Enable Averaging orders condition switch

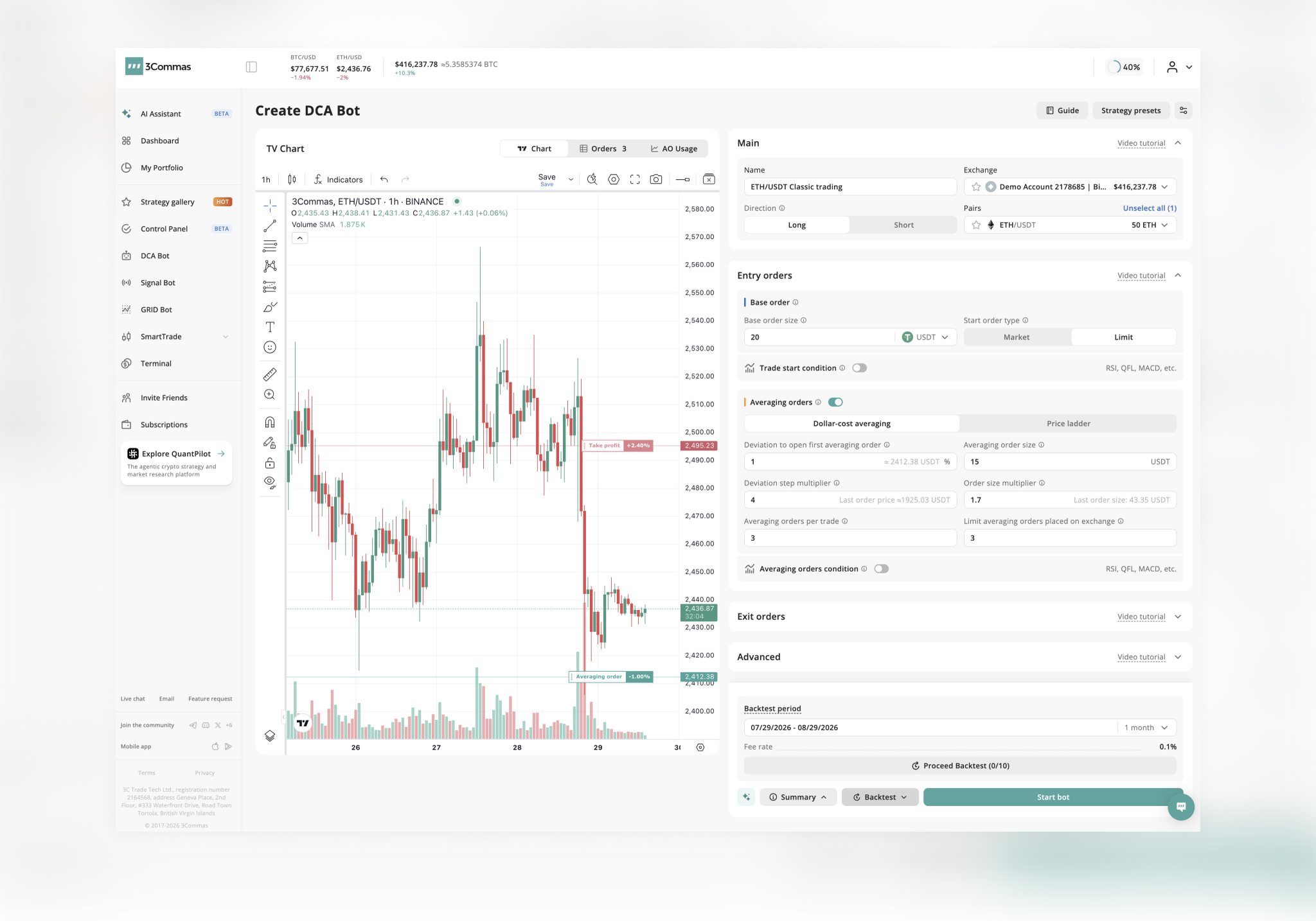(881, 569)
